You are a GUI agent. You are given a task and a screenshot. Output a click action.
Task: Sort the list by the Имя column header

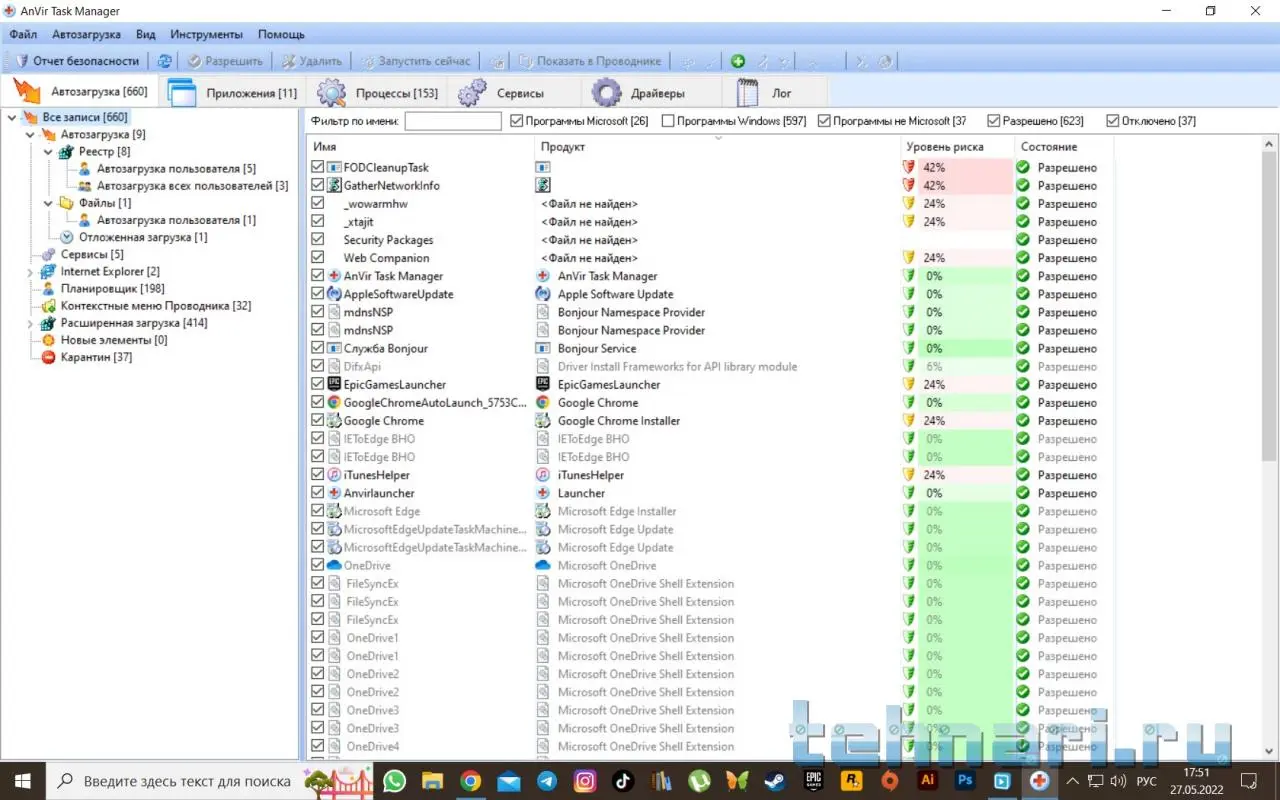point(421,147)
